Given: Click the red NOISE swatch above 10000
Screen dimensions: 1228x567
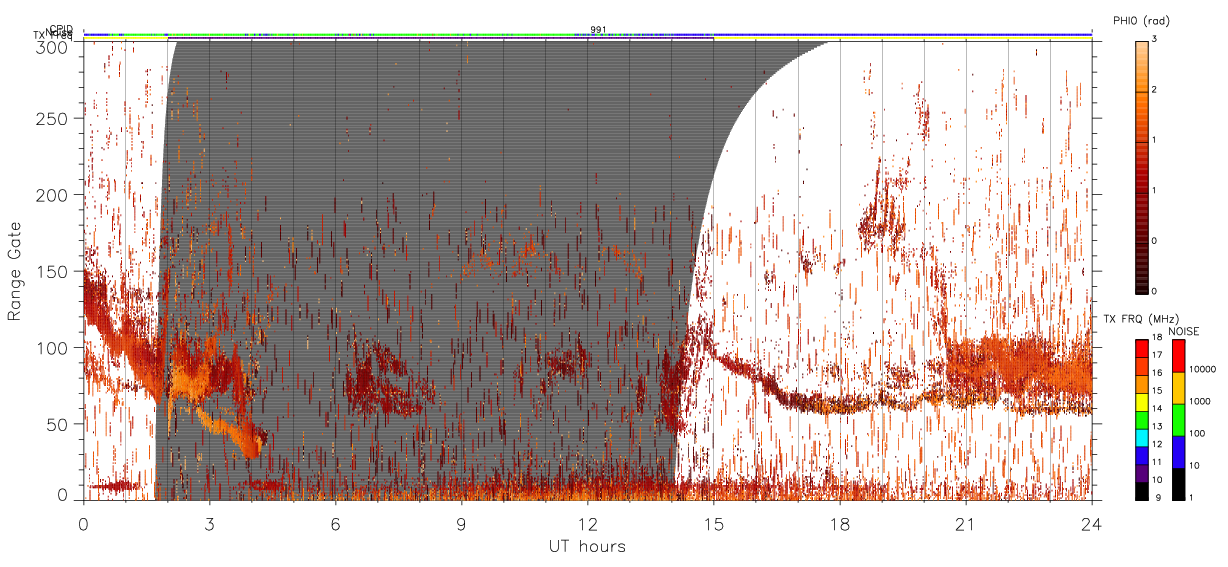Looking at the screenshot, I should pos(1177,356).
